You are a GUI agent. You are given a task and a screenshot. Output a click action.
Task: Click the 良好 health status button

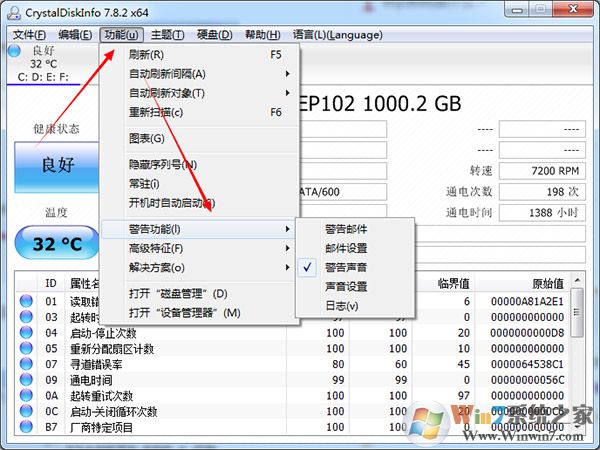57,167
